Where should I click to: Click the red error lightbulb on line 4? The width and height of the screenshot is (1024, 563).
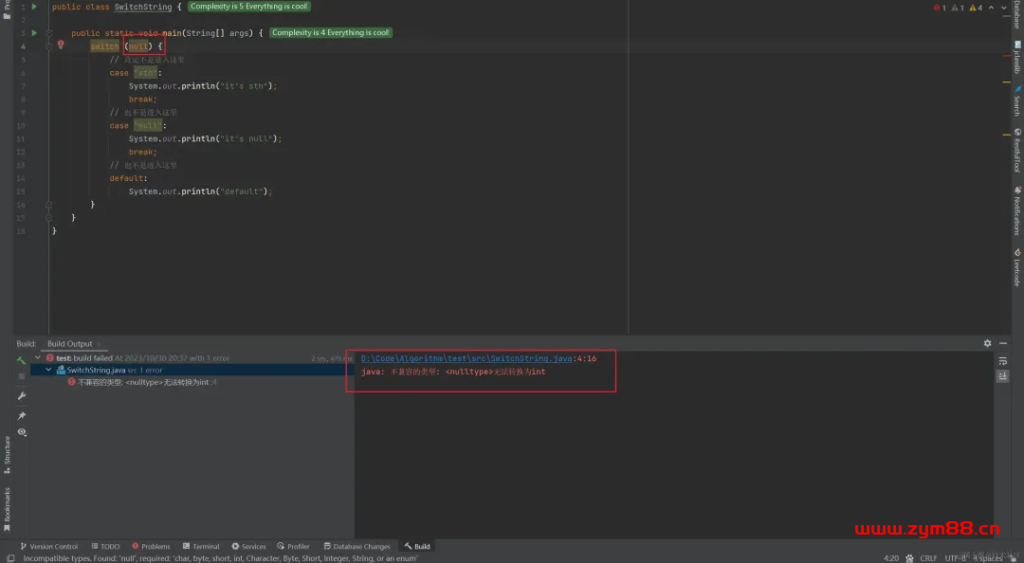pos(61,45)
